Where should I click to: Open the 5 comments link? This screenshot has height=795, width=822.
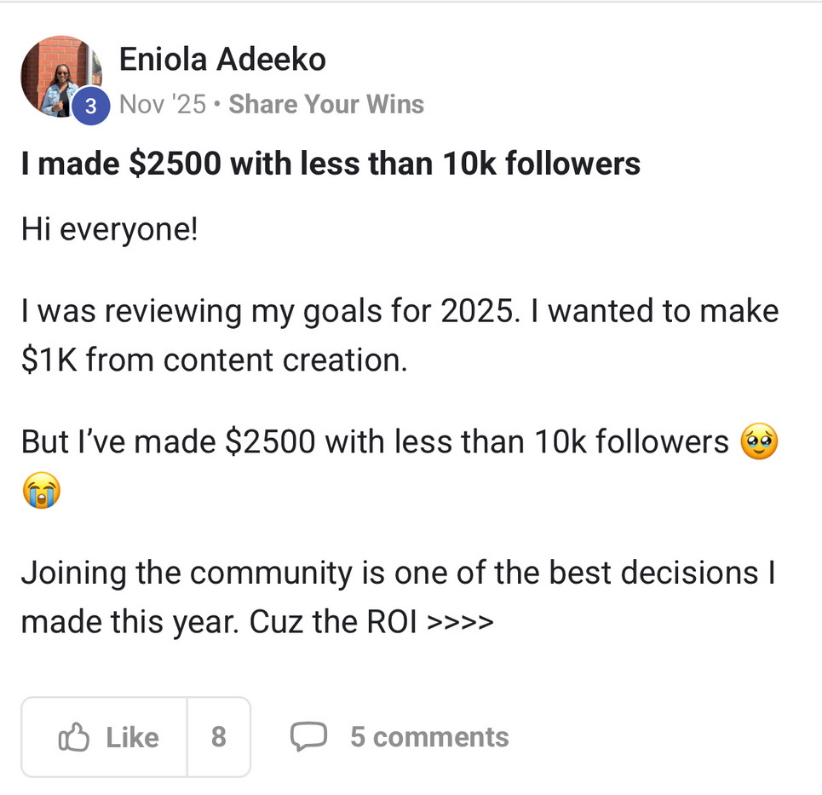click(429, 738)
